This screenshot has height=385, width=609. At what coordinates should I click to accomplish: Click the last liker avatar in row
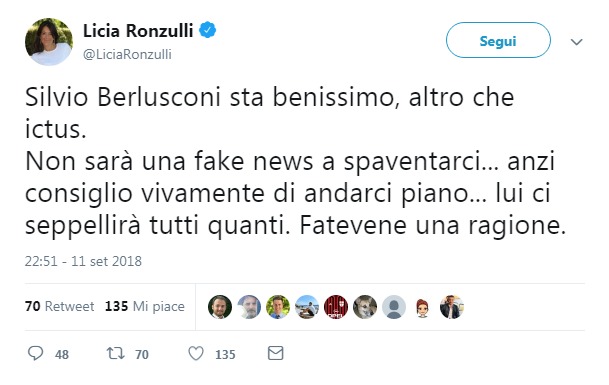coord(452,307)
